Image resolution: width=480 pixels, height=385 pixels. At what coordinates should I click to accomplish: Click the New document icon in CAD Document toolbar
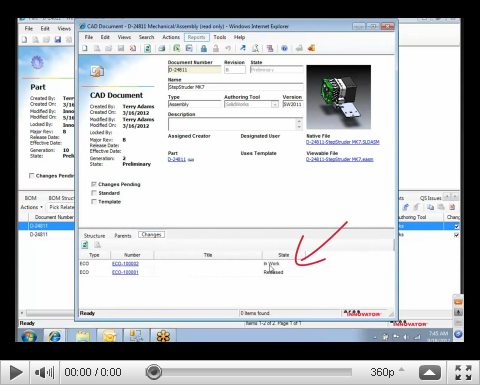(x=85, y=48)
